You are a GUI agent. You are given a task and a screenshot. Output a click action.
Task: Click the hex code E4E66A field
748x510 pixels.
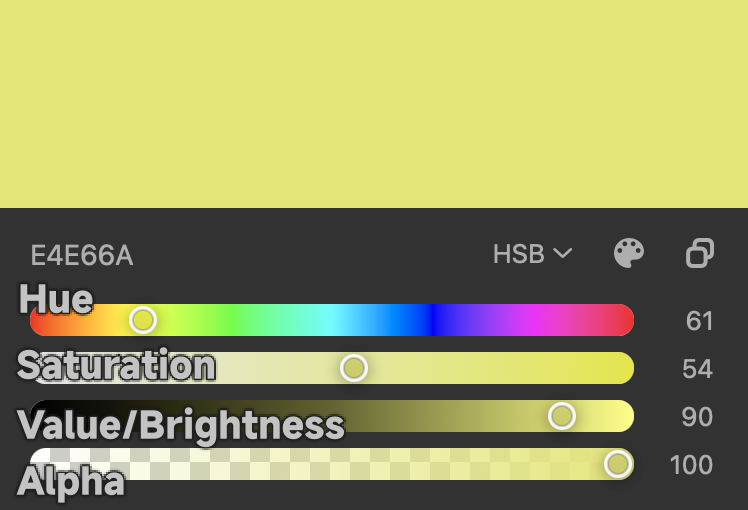(x=82, y=256)
